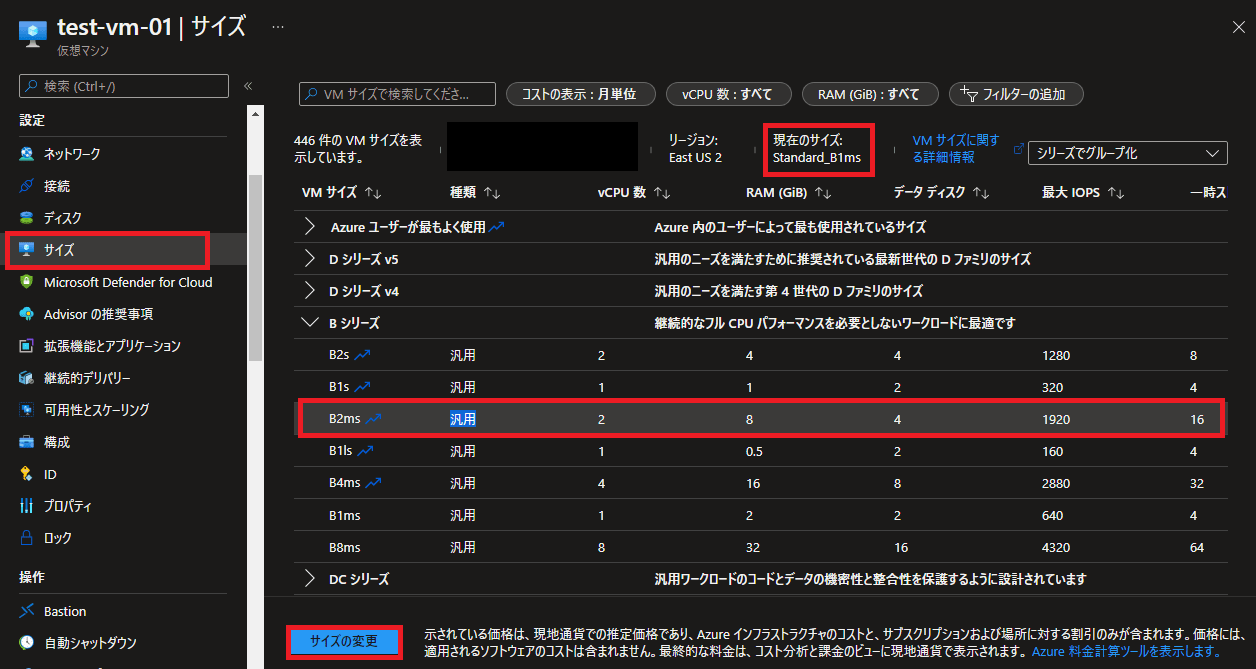Sort by the データ ディスク column header
Screen dimensions: 1256x669
pos(941,192)
